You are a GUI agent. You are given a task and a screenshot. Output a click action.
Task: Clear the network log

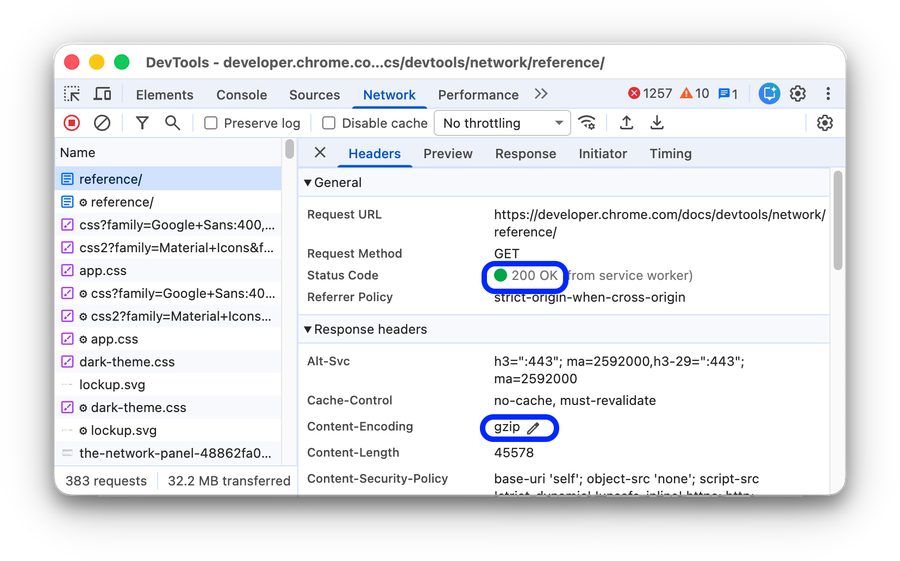(102, 123)
